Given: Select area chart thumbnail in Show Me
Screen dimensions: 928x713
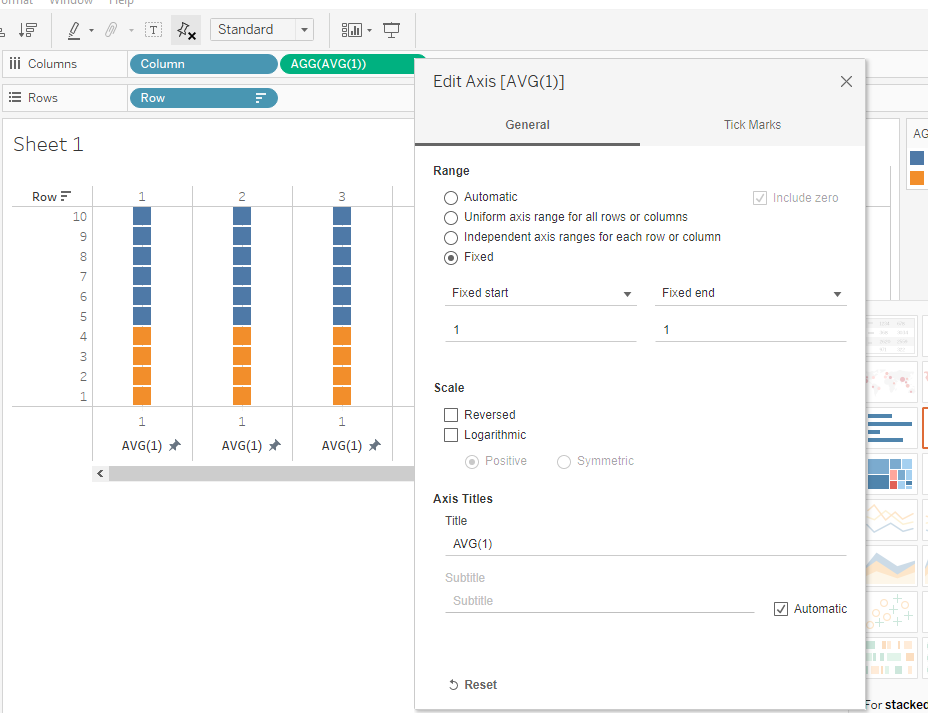Looking at the screenshot, I should point(891,565).
